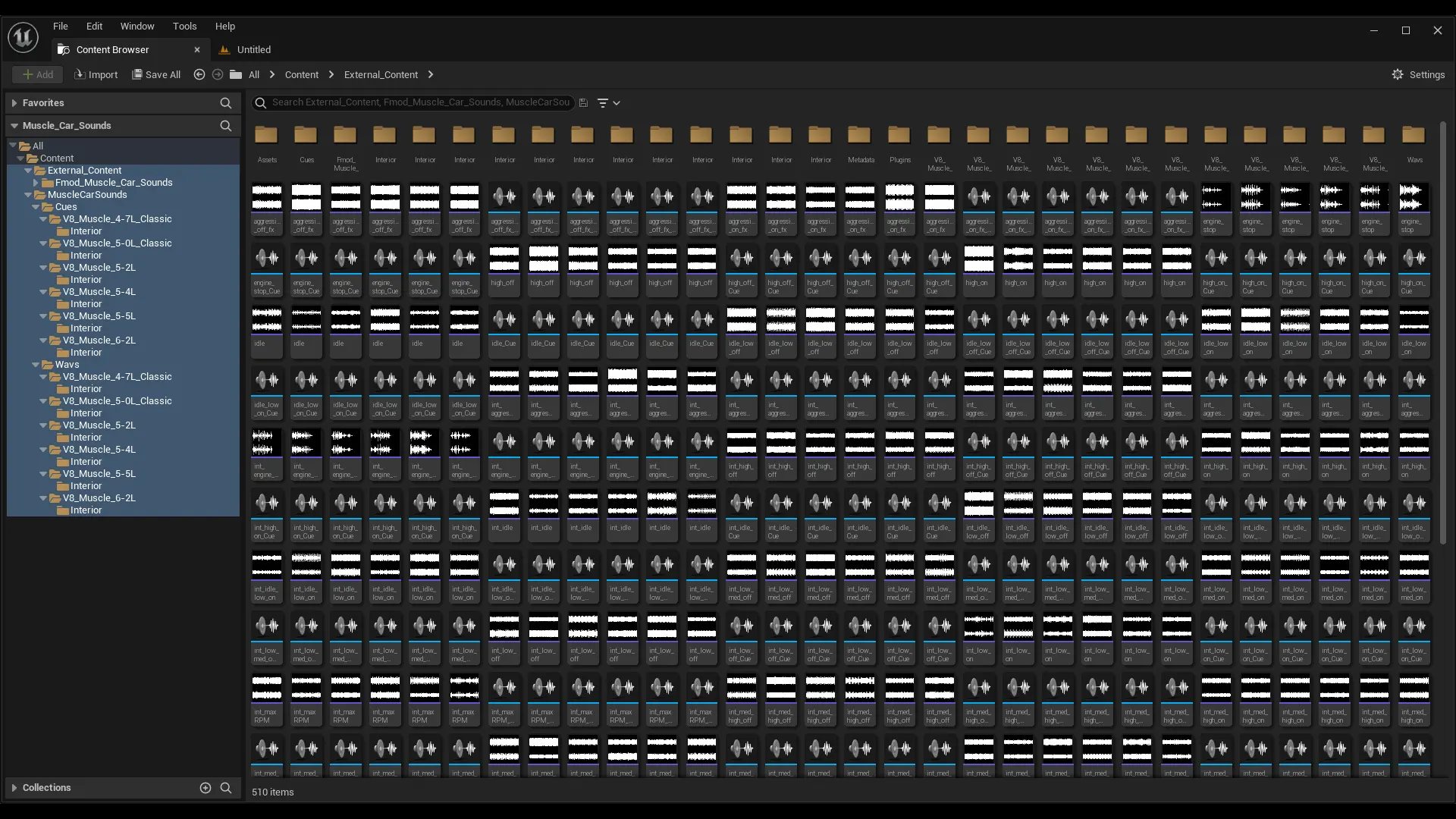
Task: Collapse the Wavs folder in the tree
Action: coord(36,365)
